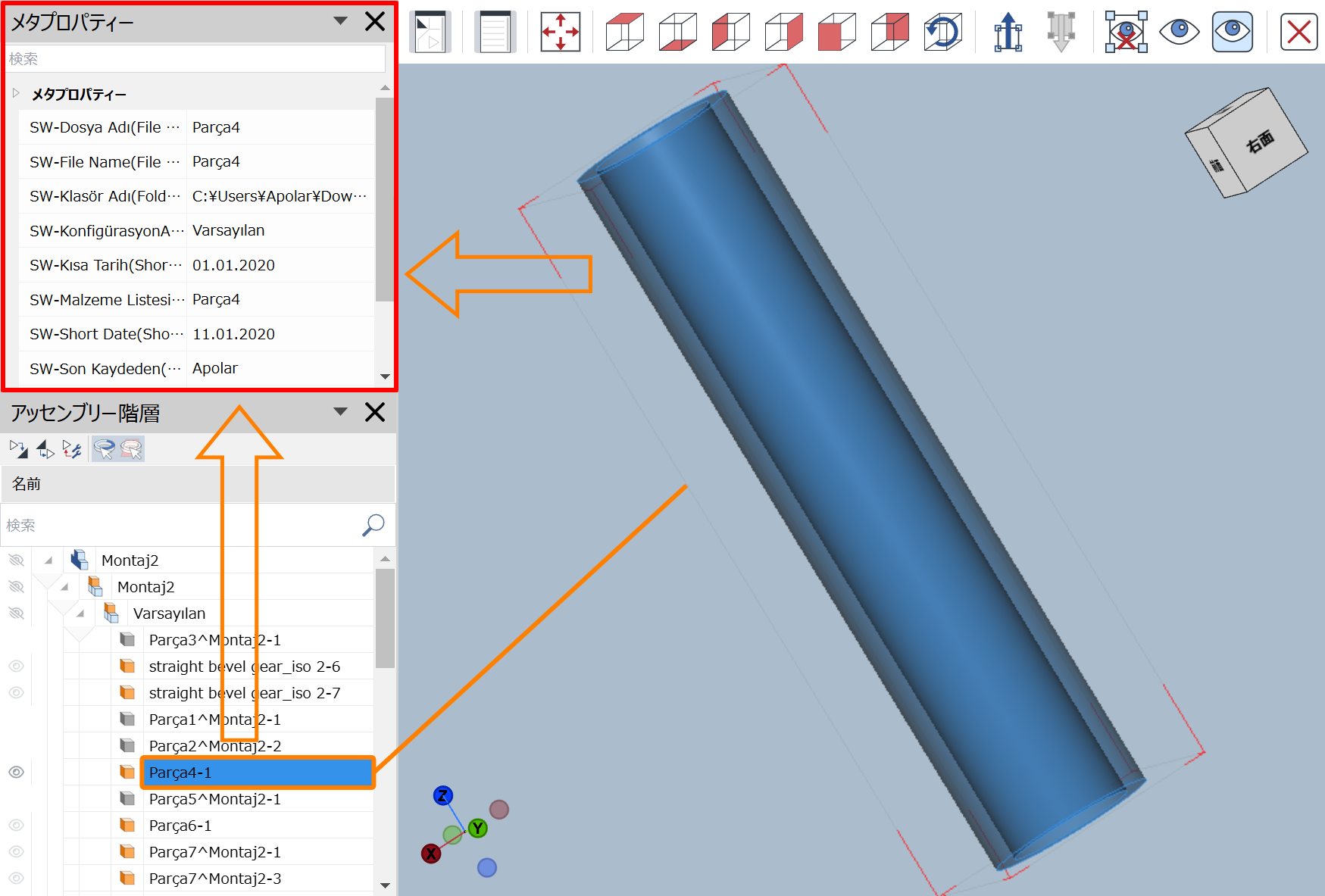Select Parça7^Montaj2-1 in the tree
This screenshot has height=896, width=1325.
[x=214, y=852]
